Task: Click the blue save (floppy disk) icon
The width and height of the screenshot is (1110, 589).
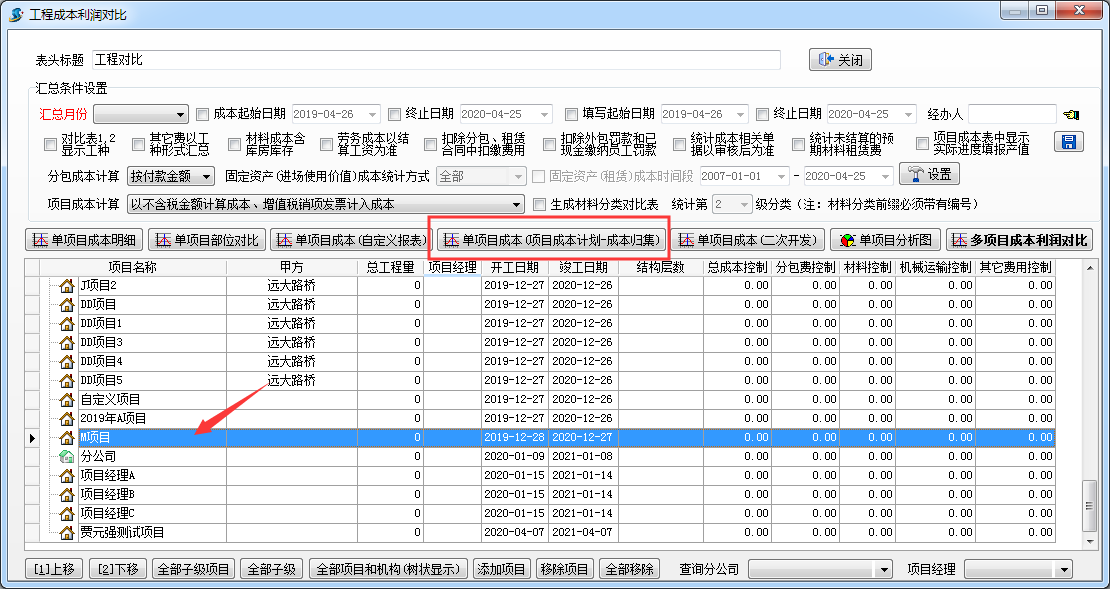Action: (1069, 142)
